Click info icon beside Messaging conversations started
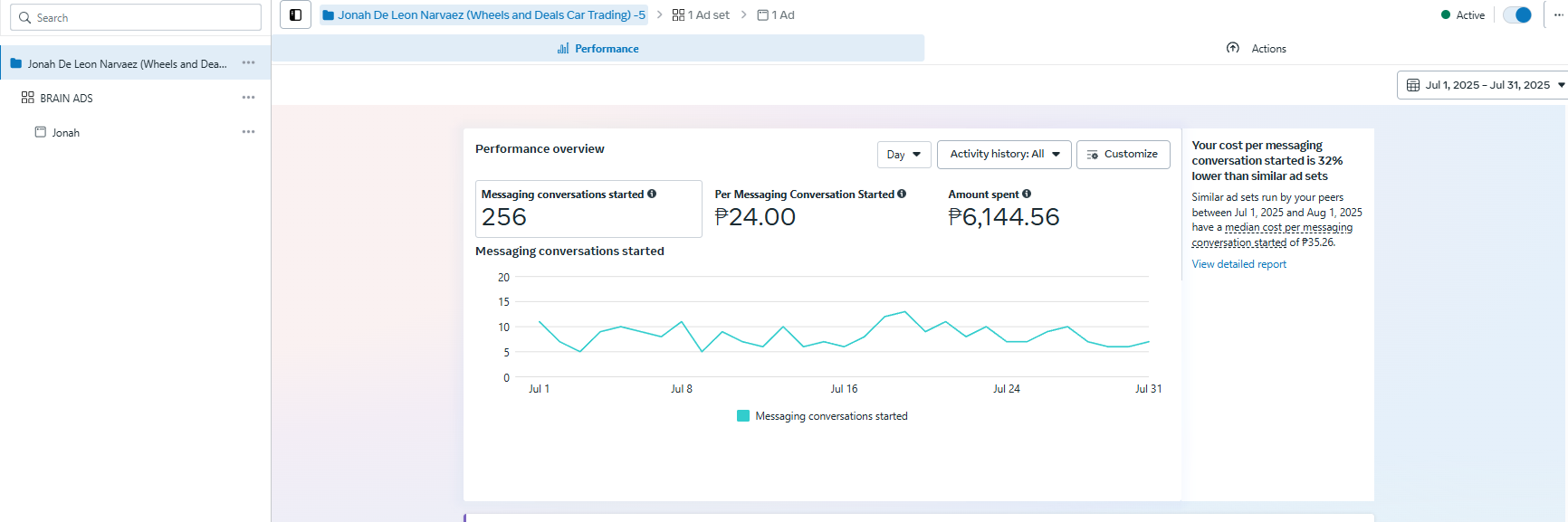 [652, 194]
